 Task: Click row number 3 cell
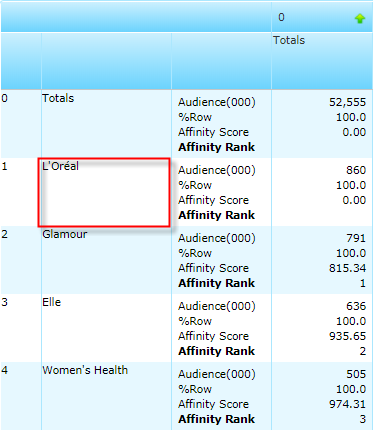click(4, 302)
